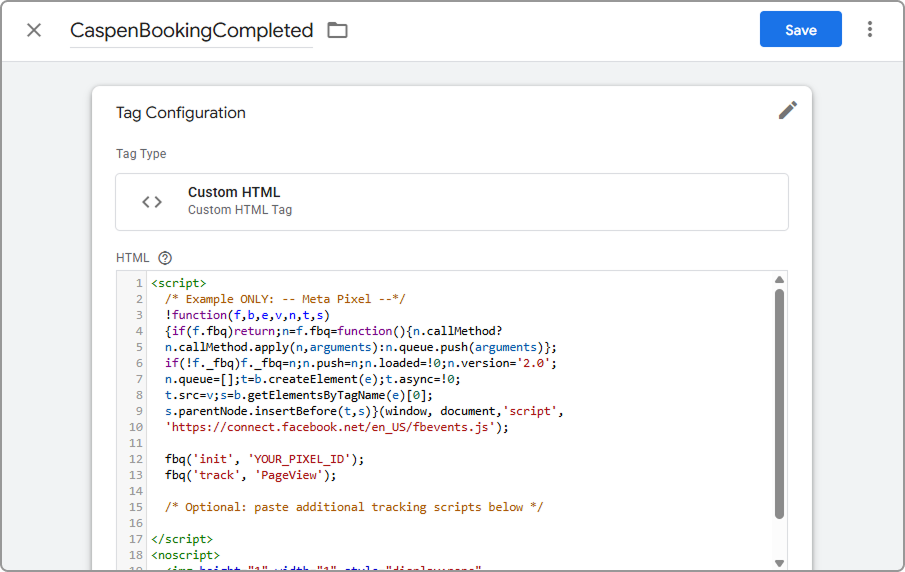Click the folder icon beside the tag name

pyautogui.click(x=338, y=30)
